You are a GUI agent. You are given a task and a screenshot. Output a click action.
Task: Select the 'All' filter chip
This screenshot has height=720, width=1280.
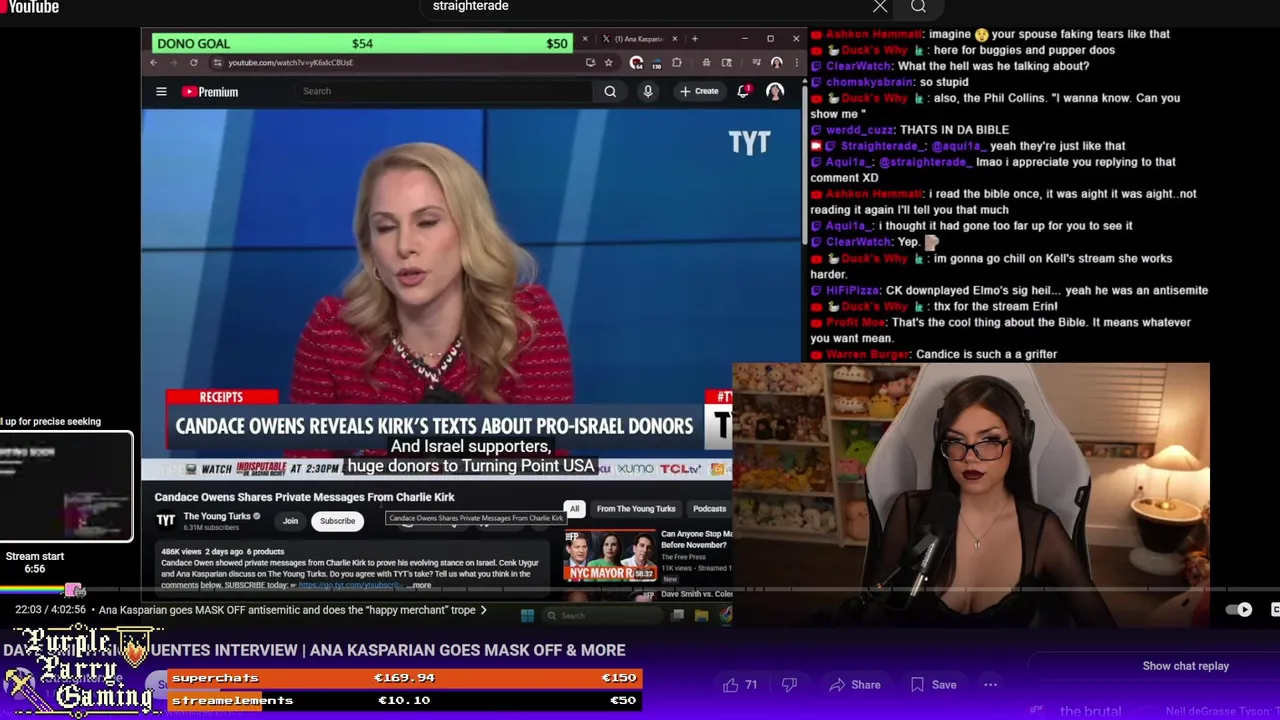574,509
